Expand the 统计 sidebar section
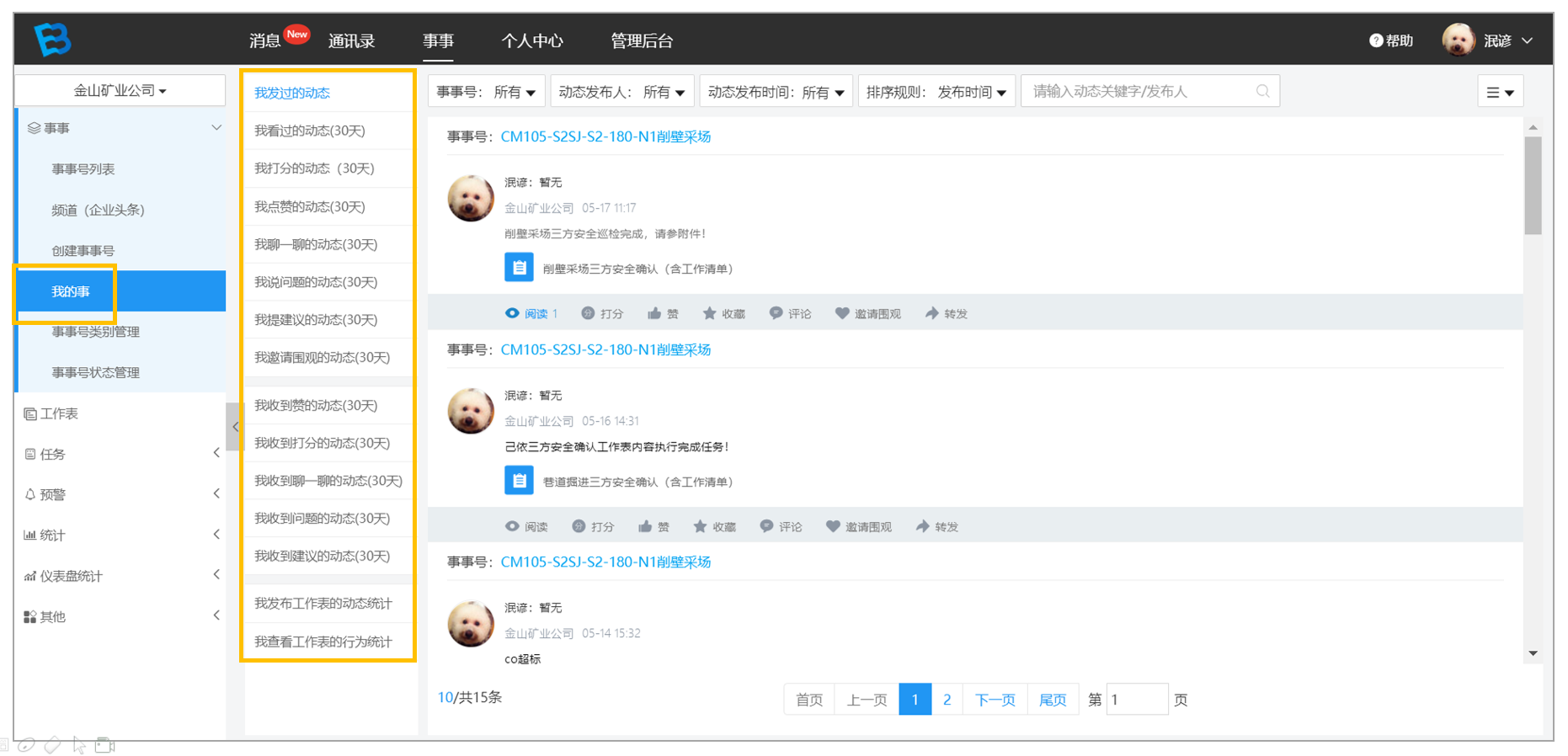Screen dimensions: 1568x756 point(120,535)
